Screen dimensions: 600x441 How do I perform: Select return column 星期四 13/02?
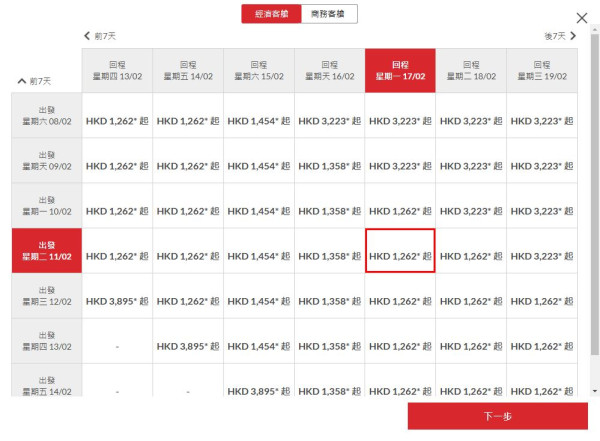pyautogui.click(x=117, y=71)
